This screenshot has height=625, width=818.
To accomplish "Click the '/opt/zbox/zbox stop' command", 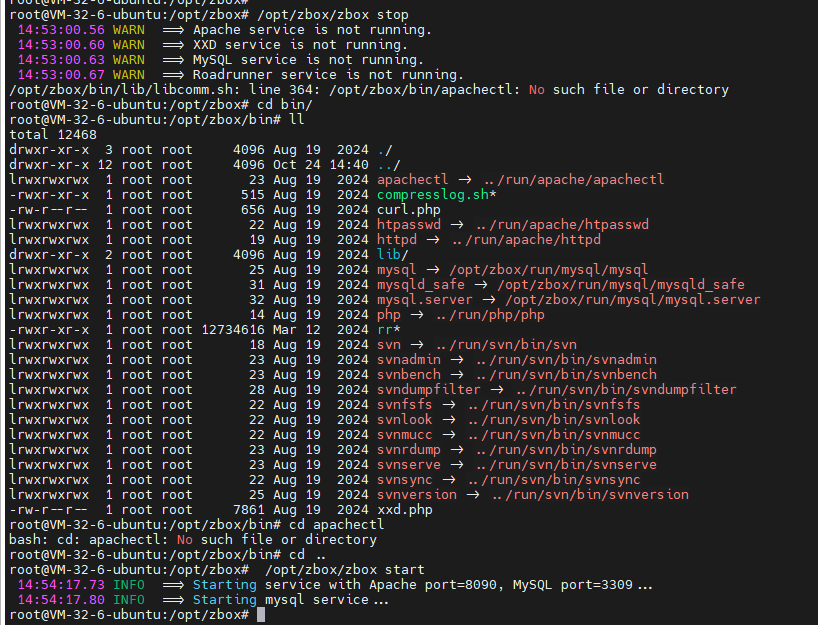I will click(333, 15).
